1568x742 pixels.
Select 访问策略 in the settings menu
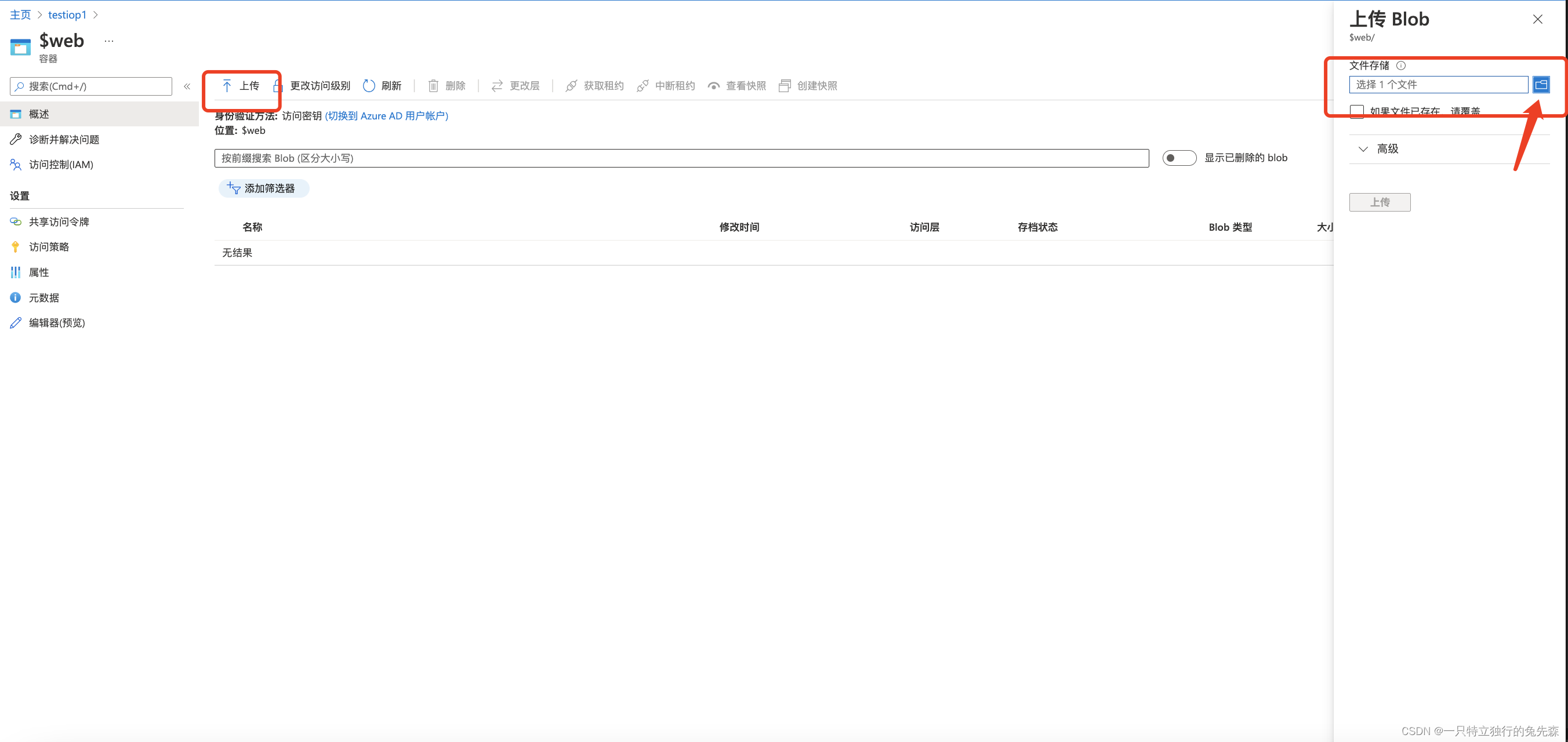click(49, 246)
